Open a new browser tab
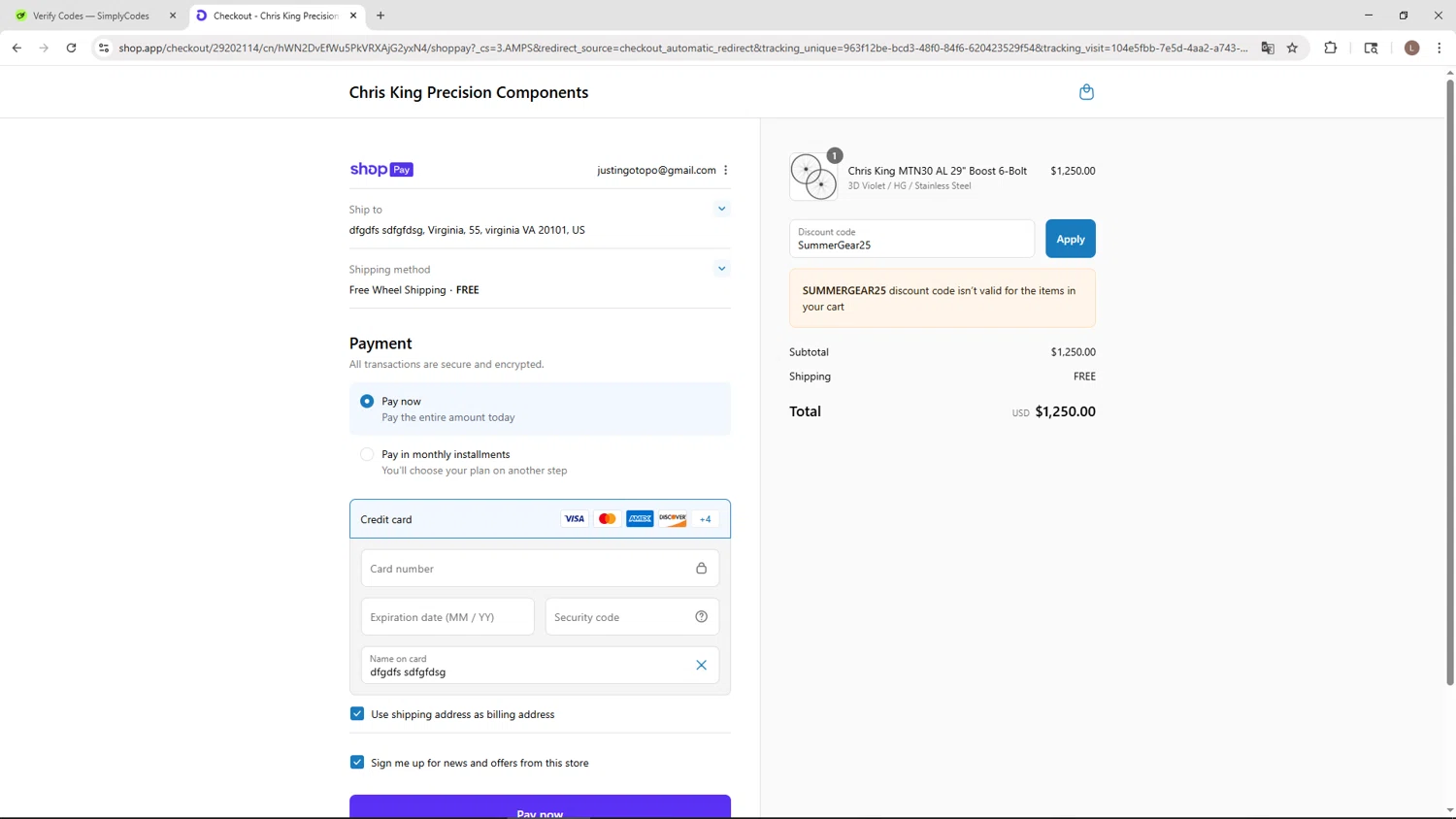1456x819 pixels. point(381,16)
